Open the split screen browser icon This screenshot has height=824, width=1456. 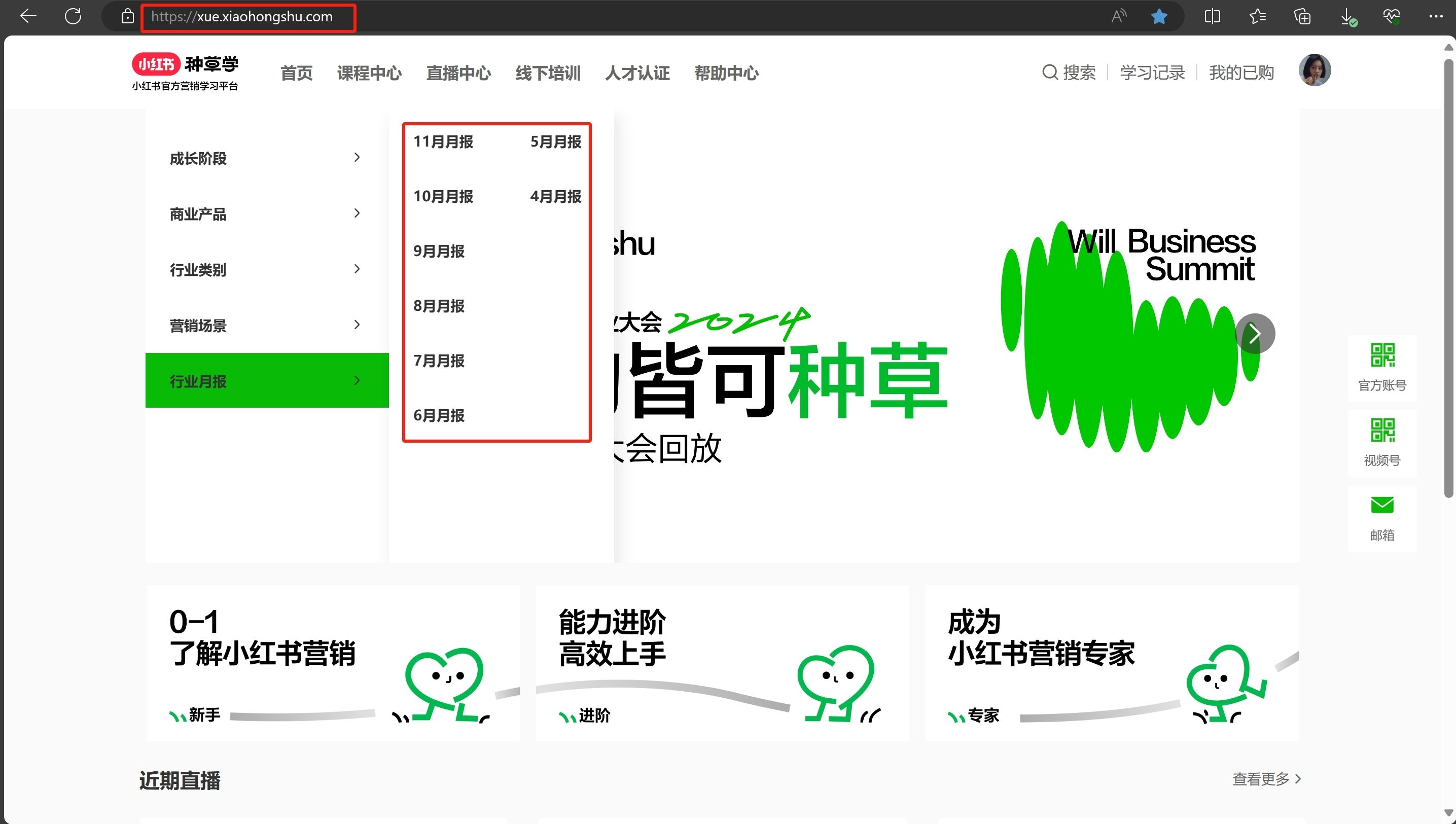tap(1212, 16)
